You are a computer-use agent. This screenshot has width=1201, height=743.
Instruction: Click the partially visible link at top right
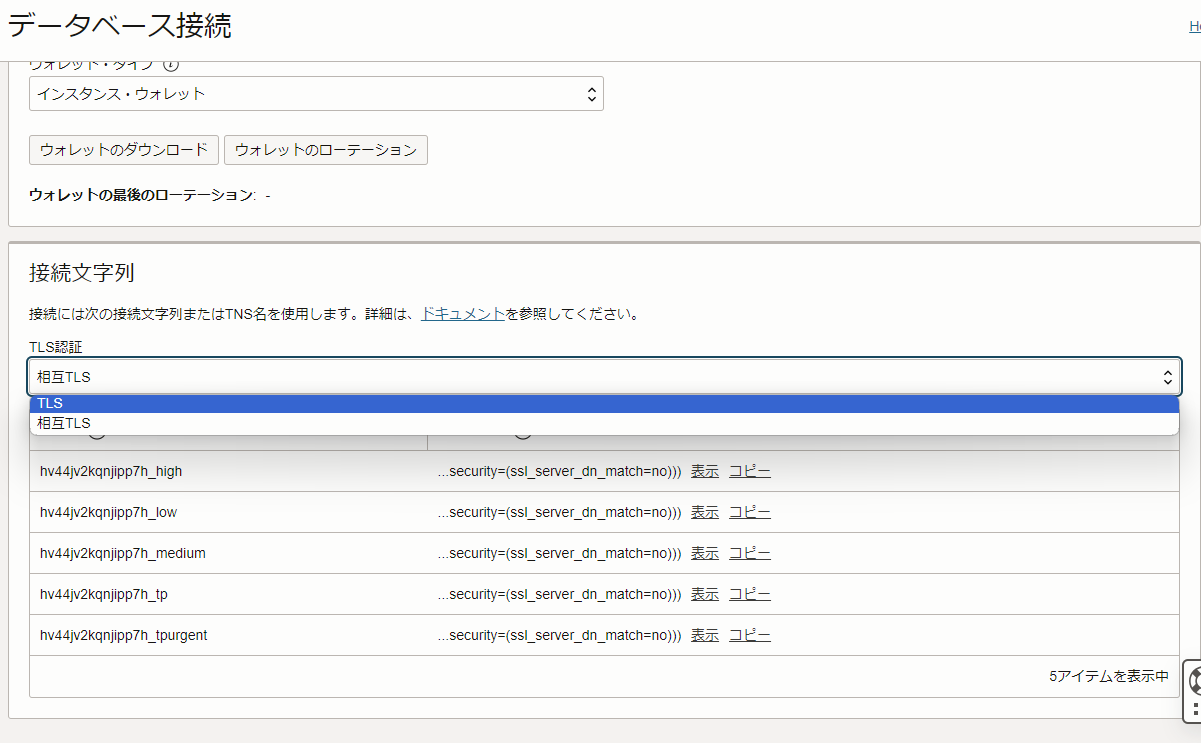(x=1195, y=27)
